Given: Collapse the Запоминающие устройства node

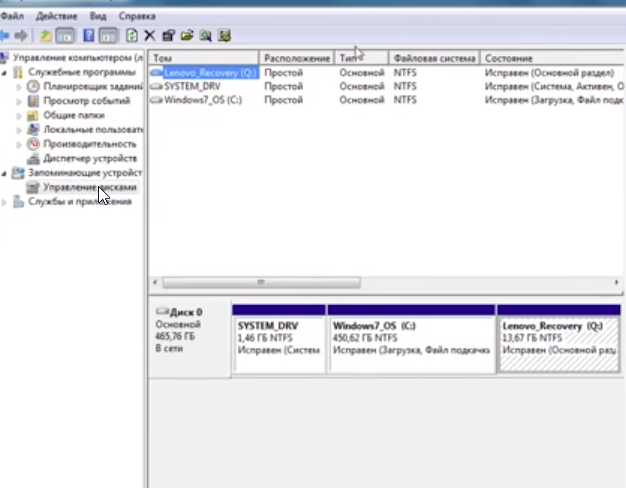Looking at the screenshot, I should click(x=4, y=173).
